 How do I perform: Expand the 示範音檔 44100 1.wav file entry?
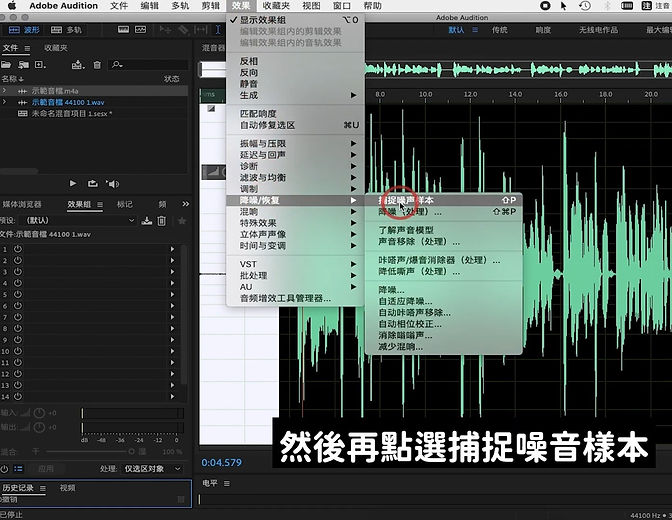4,102
